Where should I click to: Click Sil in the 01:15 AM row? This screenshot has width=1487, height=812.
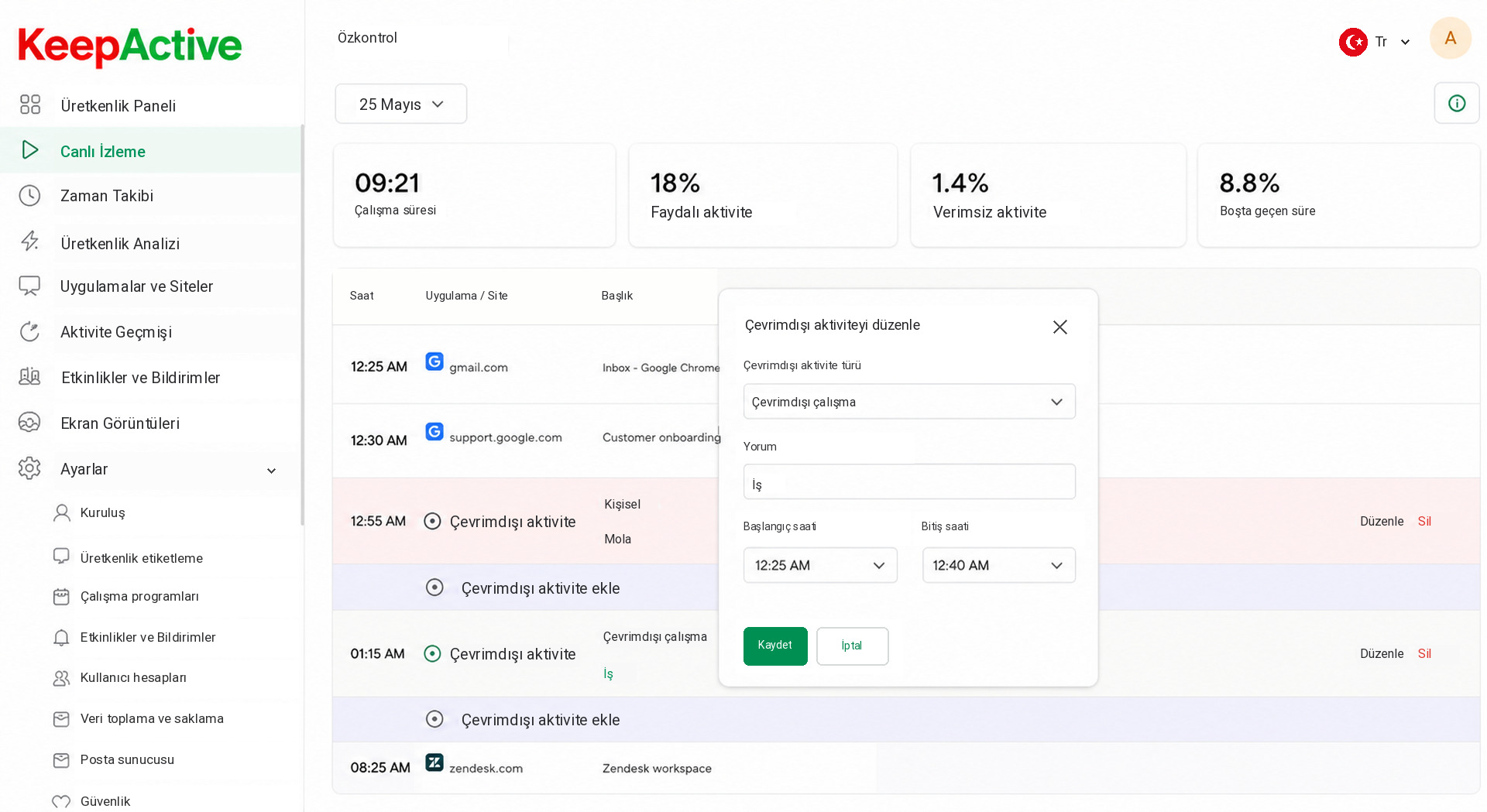click(1424, 653)
